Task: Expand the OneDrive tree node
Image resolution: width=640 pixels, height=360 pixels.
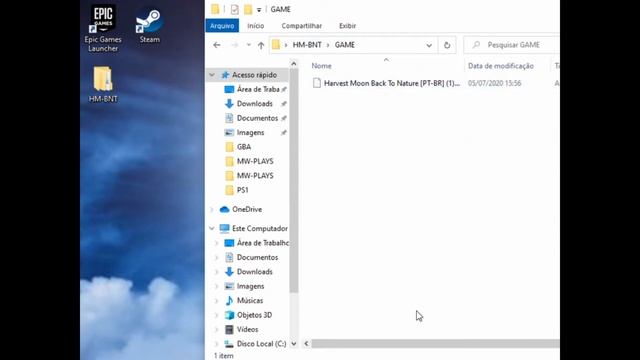Action: [x=211, y=209]
